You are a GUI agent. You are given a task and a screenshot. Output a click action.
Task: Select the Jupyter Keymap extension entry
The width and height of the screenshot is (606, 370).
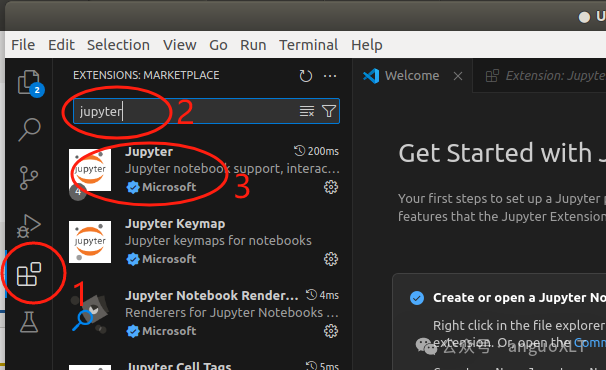coord(204,241)
